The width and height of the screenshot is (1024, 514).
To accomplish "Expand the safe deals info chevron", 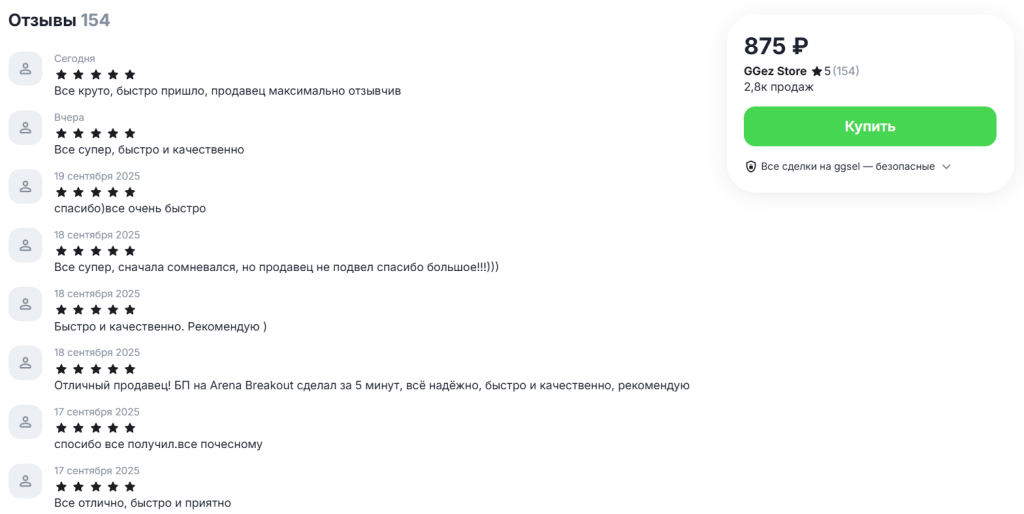I will (x=946, y=167).
